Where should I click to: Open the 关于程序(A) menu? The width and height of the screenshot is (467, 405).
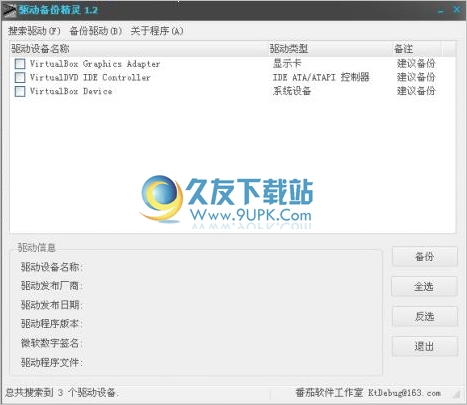coord(157,31)
